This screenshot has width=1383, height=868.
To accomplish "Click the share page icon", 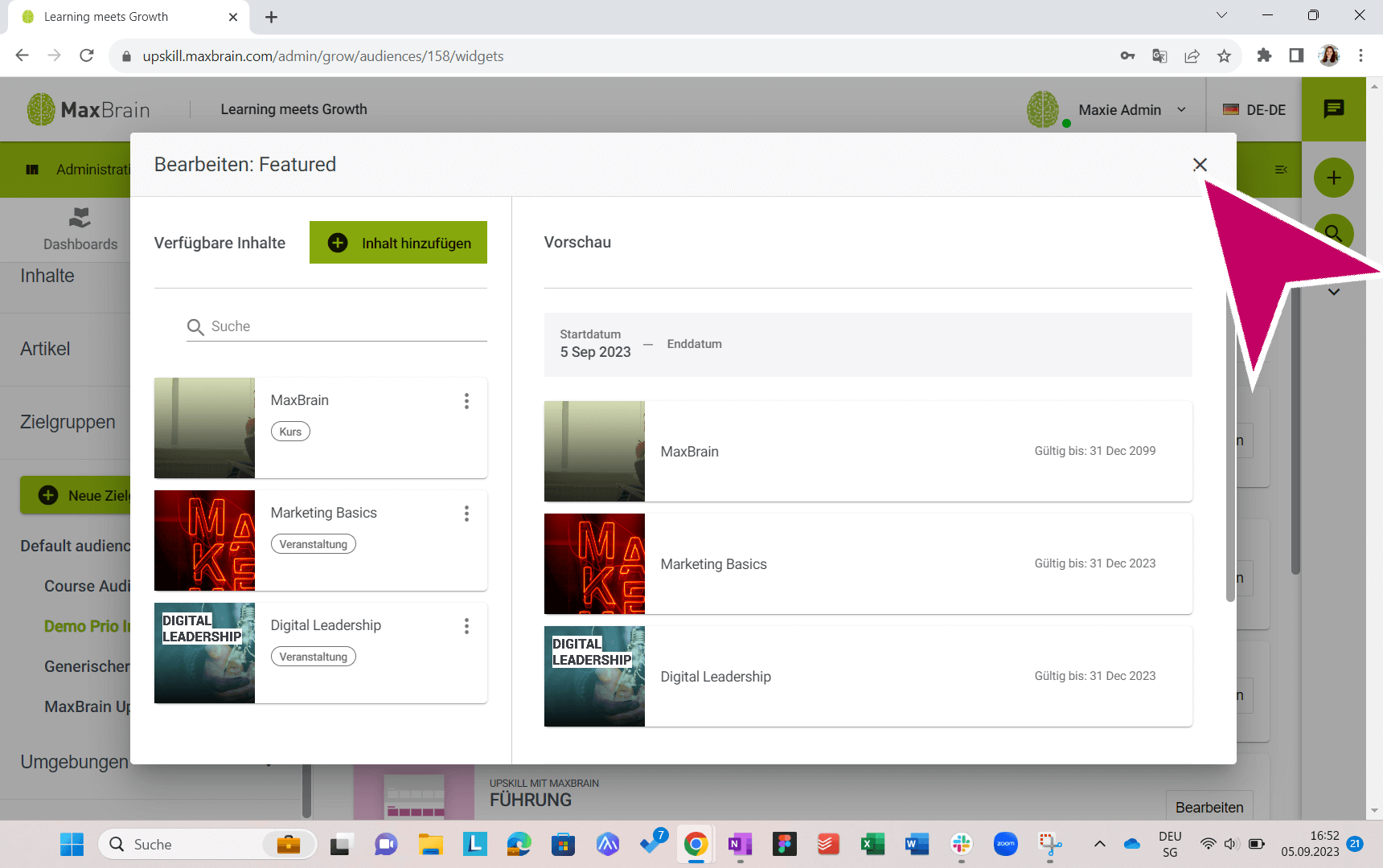I will [1192, 55].
